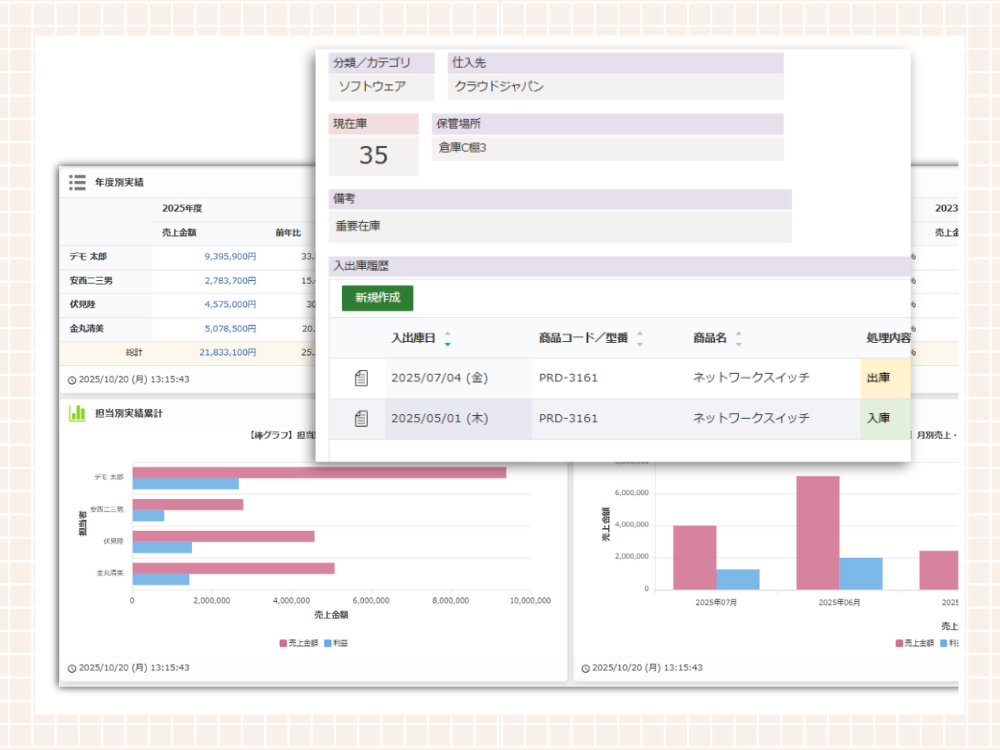Open 金丸清美's sales amount 5,078,500円
This screenshot has height=750, width=1000.
pyautogui.click(x=229, y=326)
